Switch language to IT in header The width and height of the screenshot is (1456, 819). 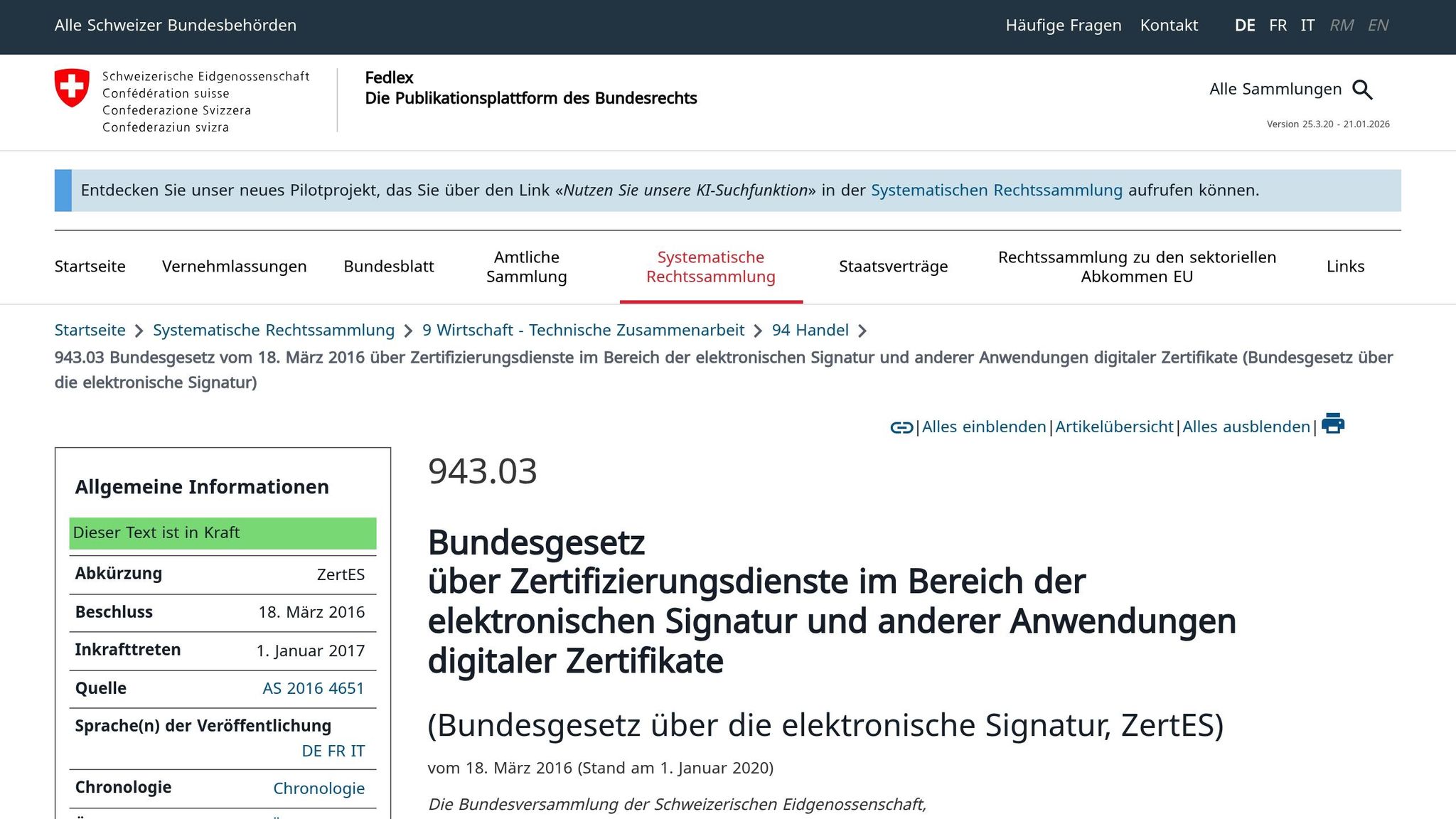coord(1307,26)
